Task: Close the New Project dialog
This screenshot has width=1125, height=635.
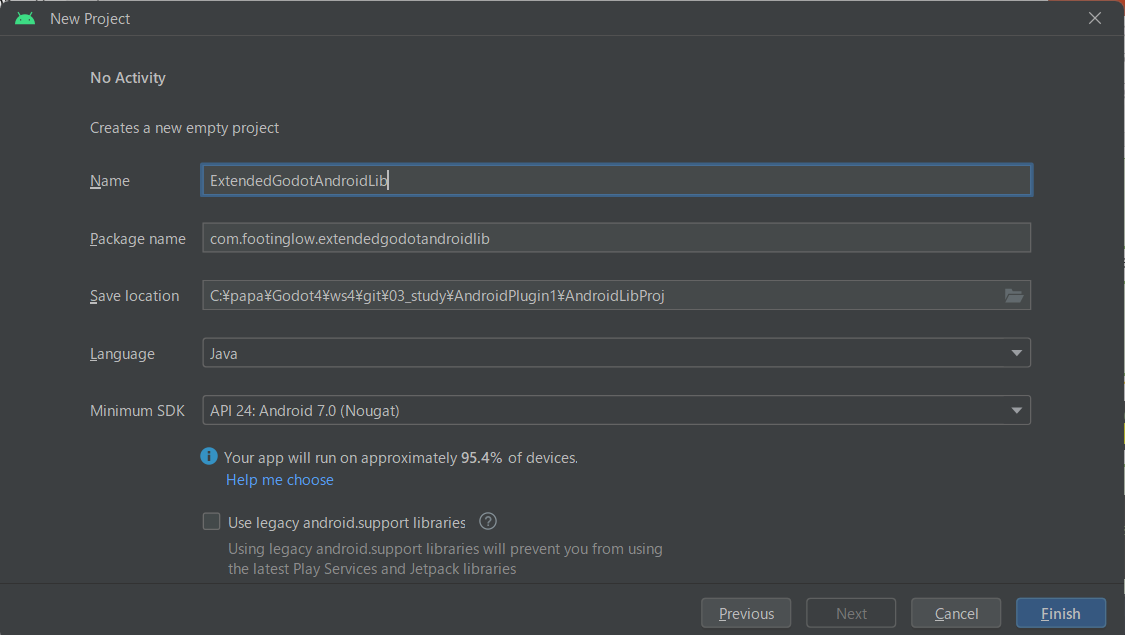Action: (x=1096, y=18)
